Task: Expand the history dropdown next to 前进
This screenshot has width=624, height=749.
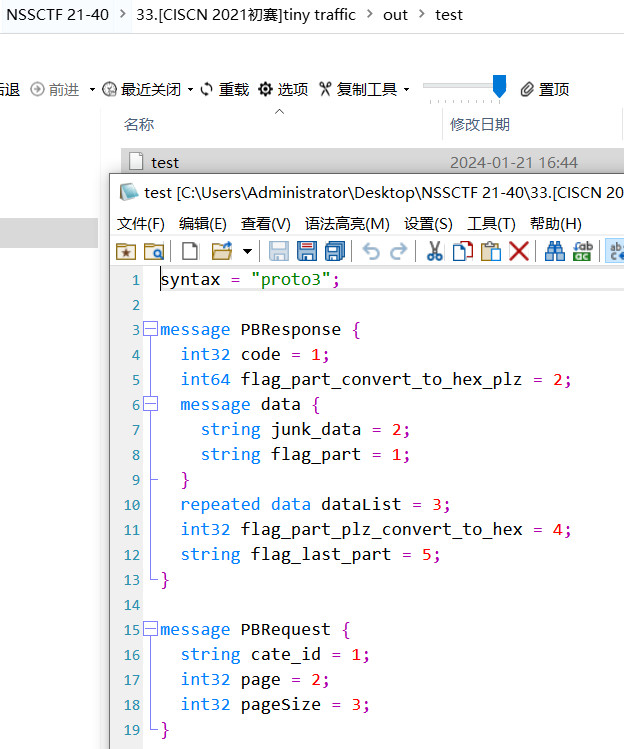Action: (92, 89)
